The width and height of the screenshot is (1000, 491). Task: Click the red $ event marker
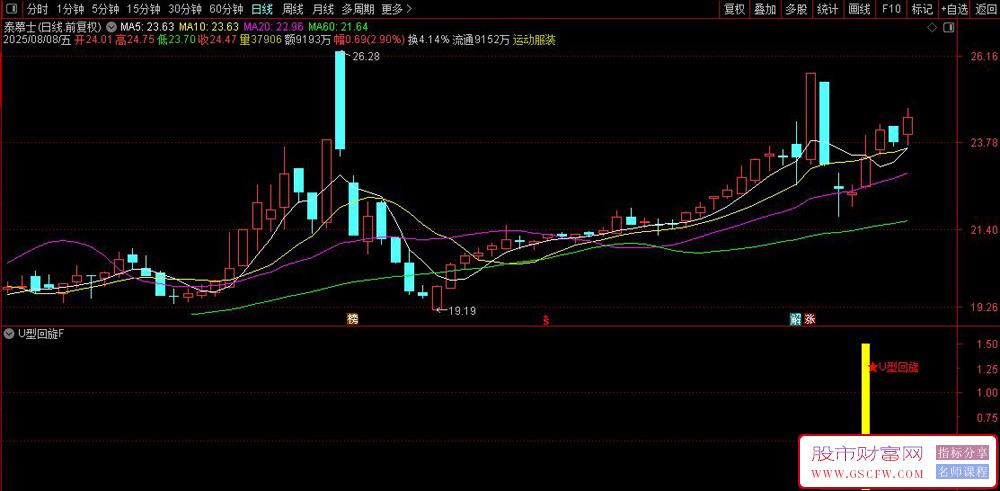tap(546, 319)
